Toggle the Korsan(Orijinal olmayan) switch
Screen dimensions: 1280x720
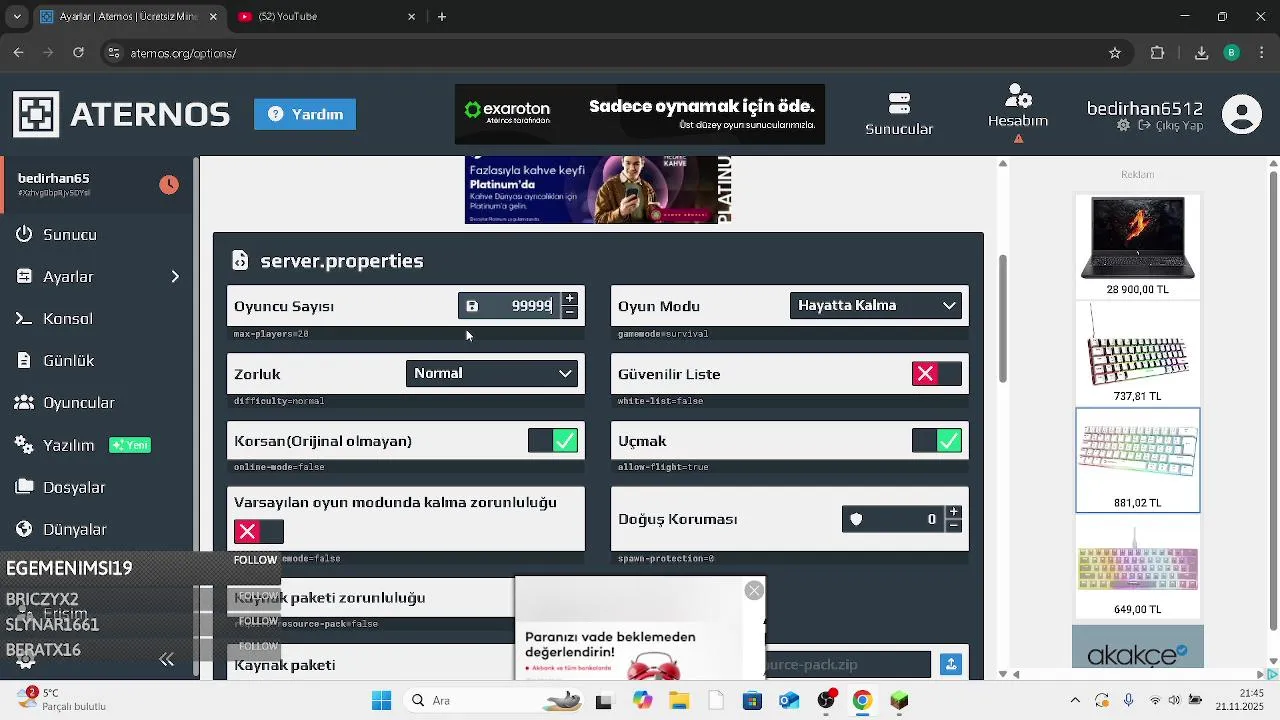(553, 441)
